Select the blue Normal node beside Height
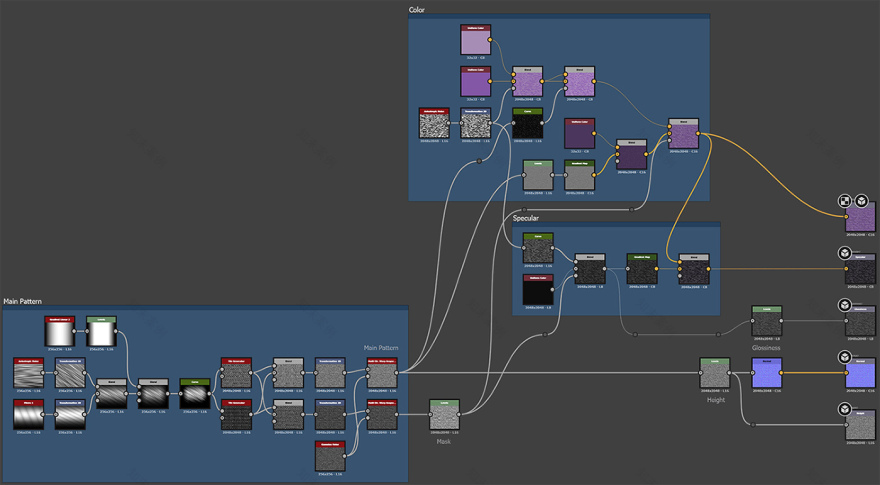 point(765,373)
